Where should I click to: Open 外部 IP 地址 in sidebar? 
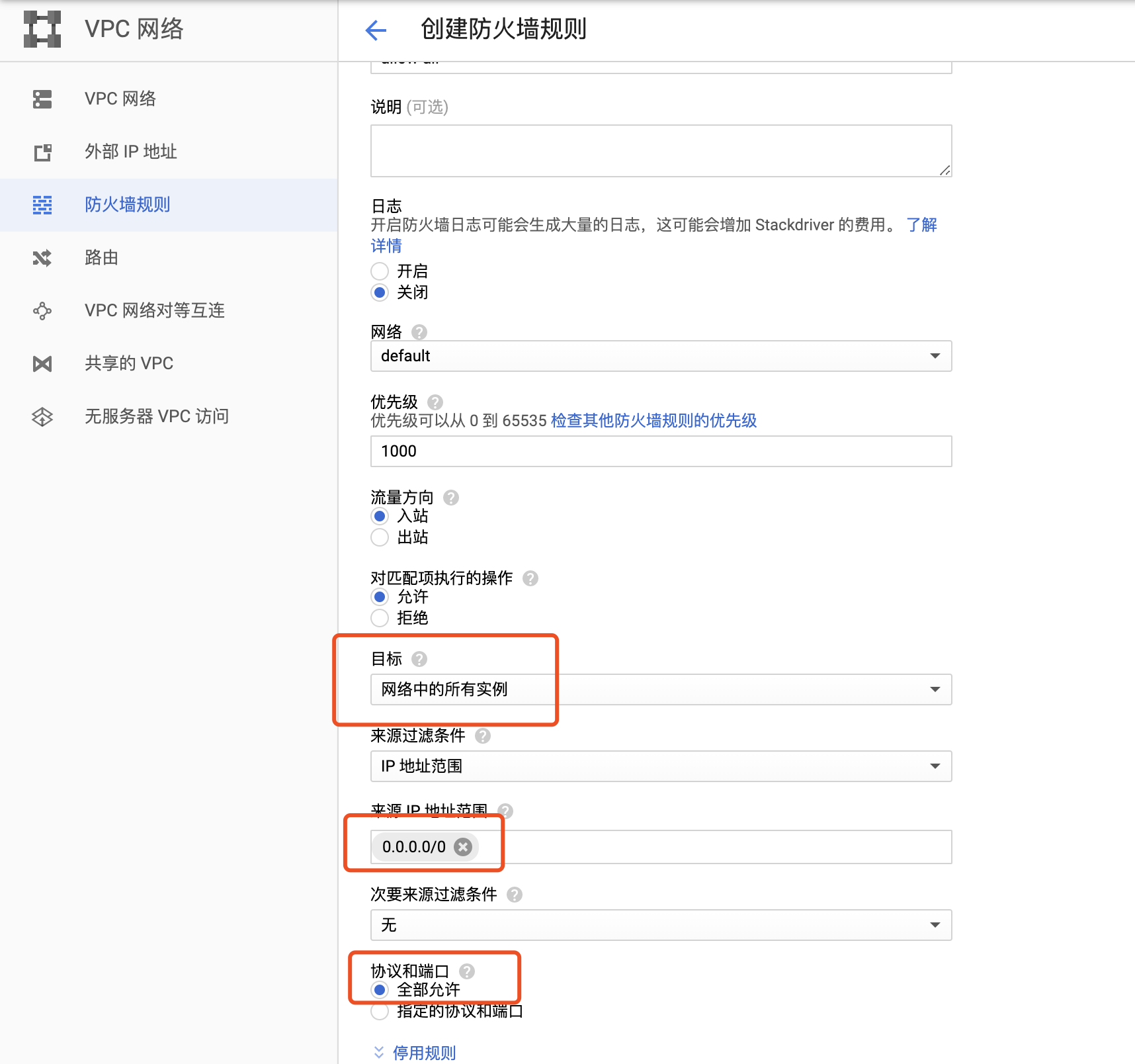tap(169, 152)
